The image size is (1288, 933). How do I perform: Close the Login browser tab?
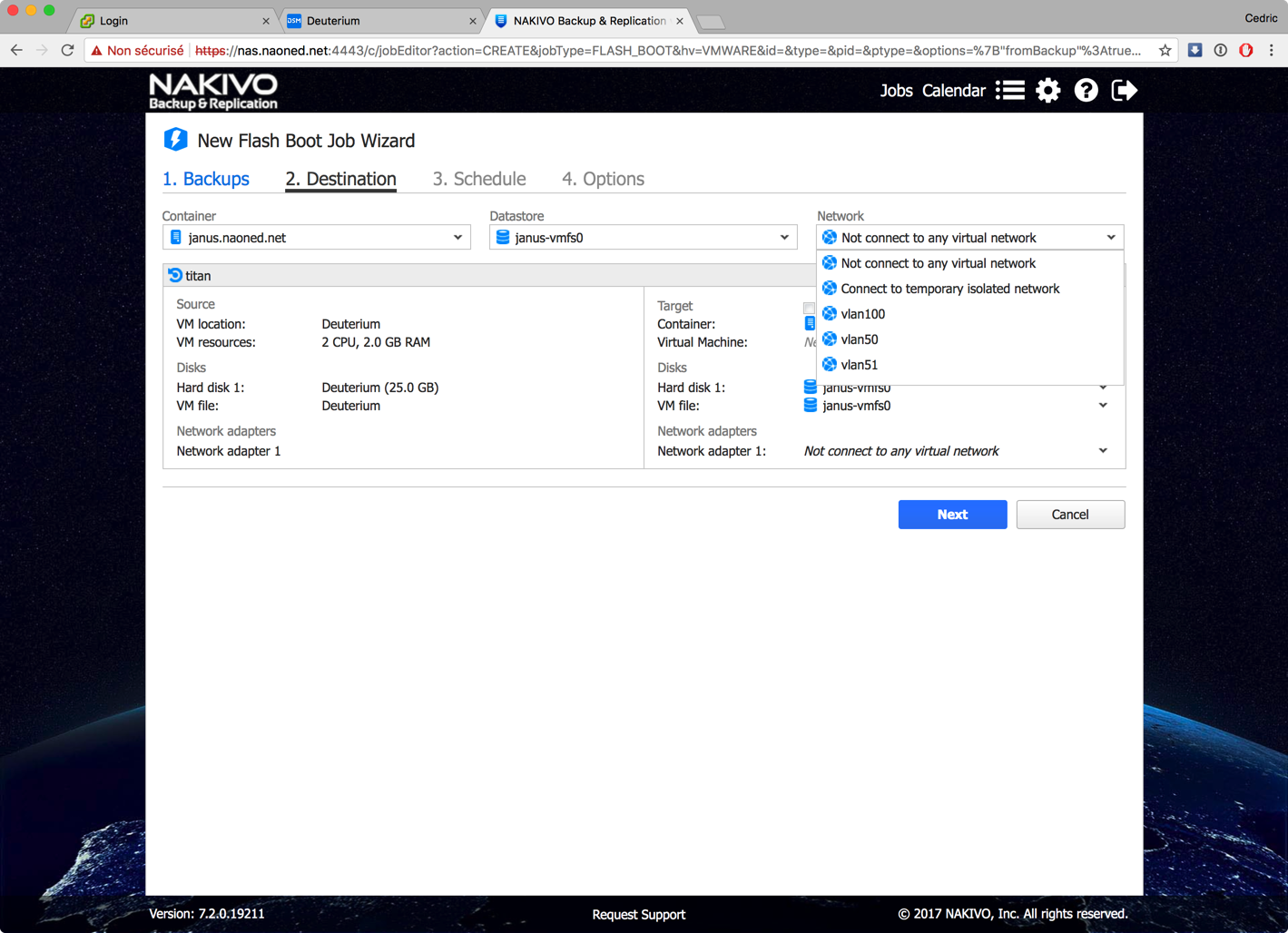(266, 21)
